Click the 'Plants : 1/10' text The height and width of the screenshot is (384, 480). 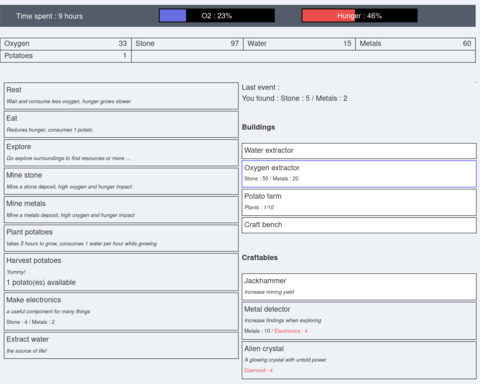tap(259, 207)
